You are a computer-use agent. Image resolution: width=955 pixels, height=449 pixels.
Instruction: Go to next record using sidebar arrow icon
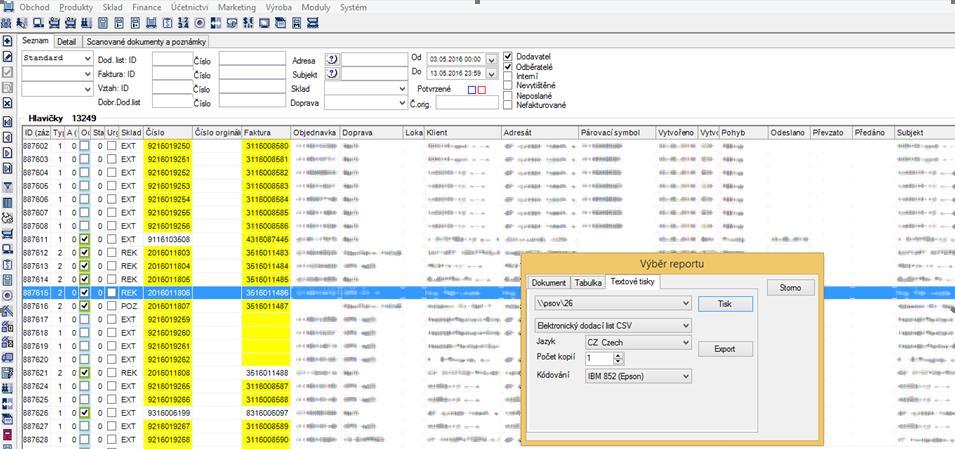click(8, 153)
